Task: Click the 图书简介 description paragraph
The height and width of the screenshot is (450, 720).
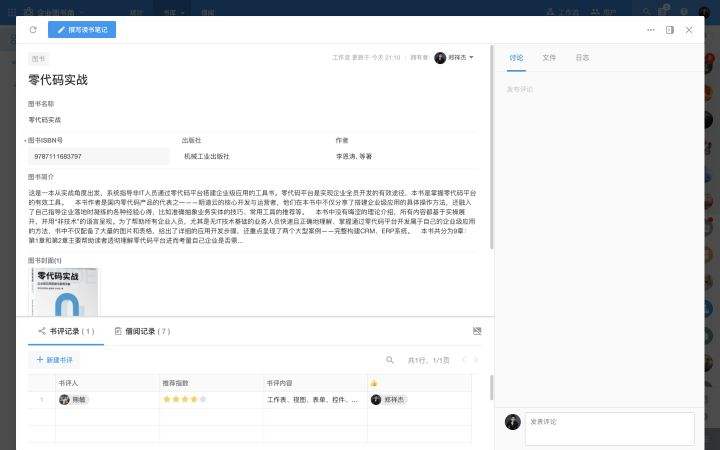Action: (252, 217)
